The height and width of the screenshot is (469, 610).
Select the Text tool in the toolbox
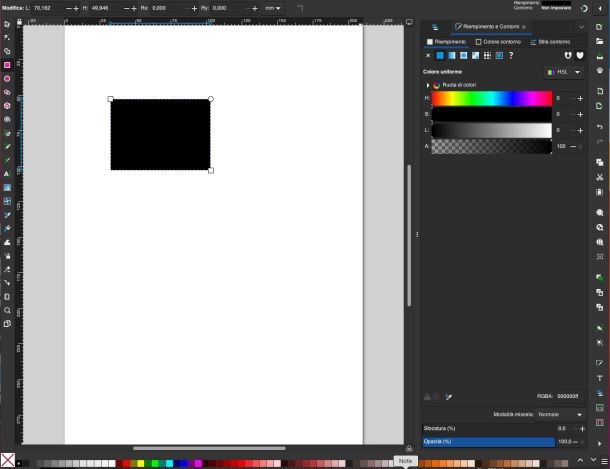(7, 173)
